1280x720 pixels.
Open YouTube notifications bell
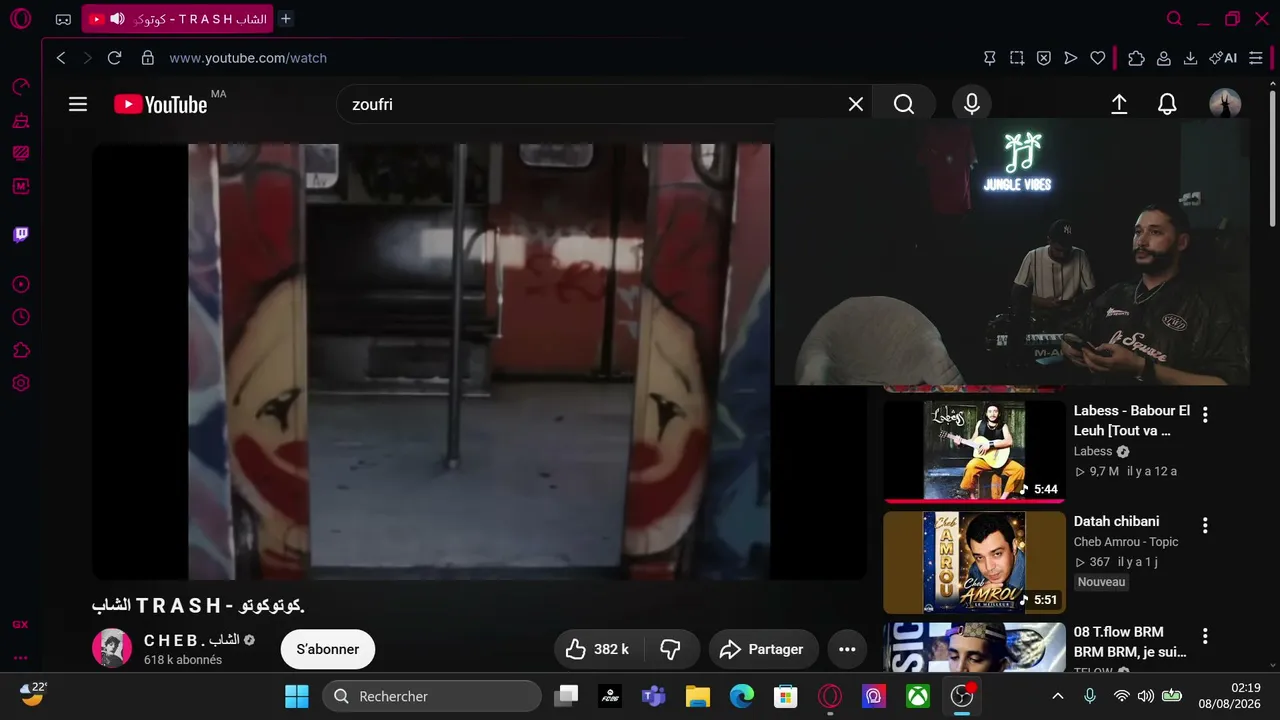pyautogui.click(x=1167, y=104)
